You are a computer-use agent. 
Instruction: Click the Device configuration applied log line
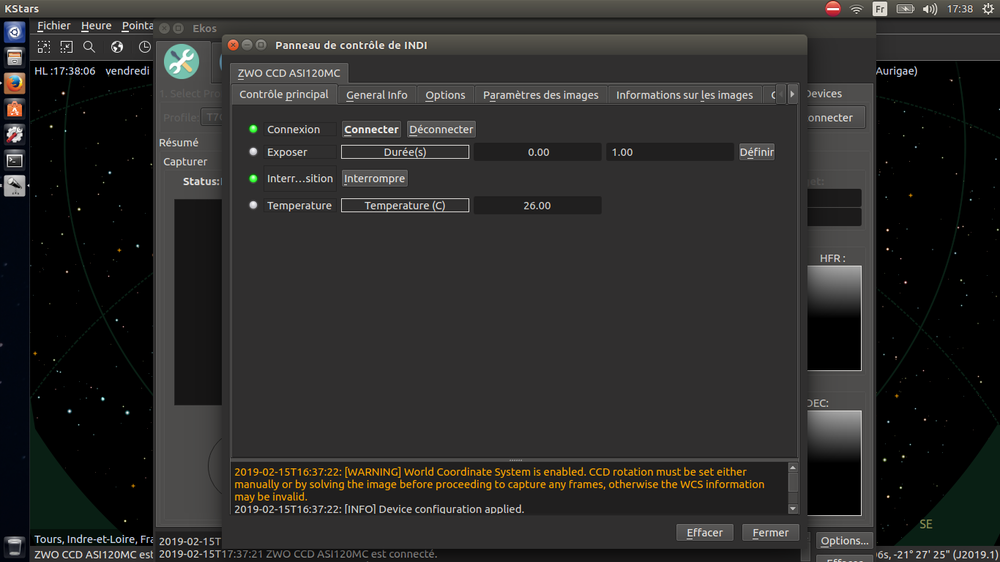[379, 509]
